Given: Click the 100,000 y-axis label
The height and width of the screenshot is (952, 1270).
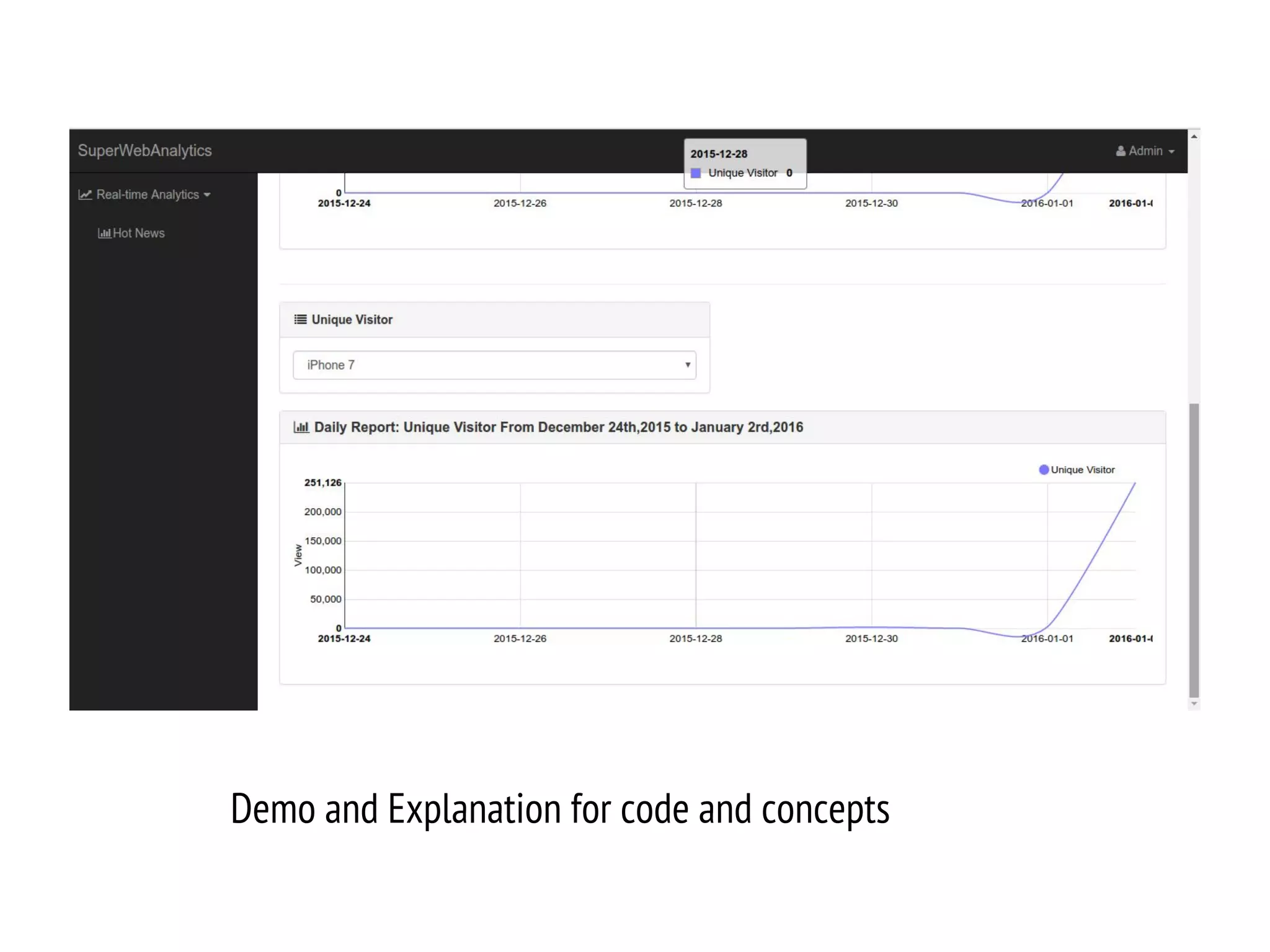Looking at the screenshot, I should tap(322, 570).
